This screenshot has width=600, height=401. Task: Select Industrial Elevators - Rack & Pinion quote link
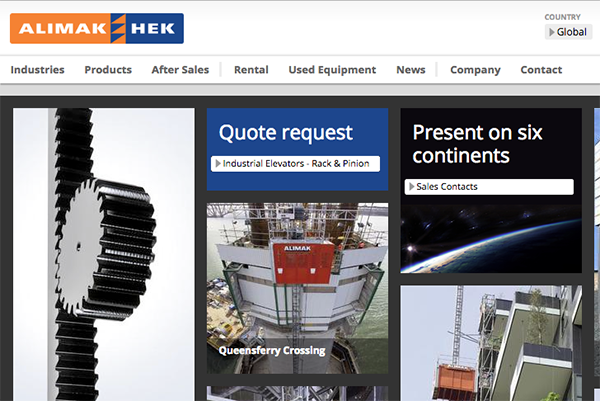point(295,164)
